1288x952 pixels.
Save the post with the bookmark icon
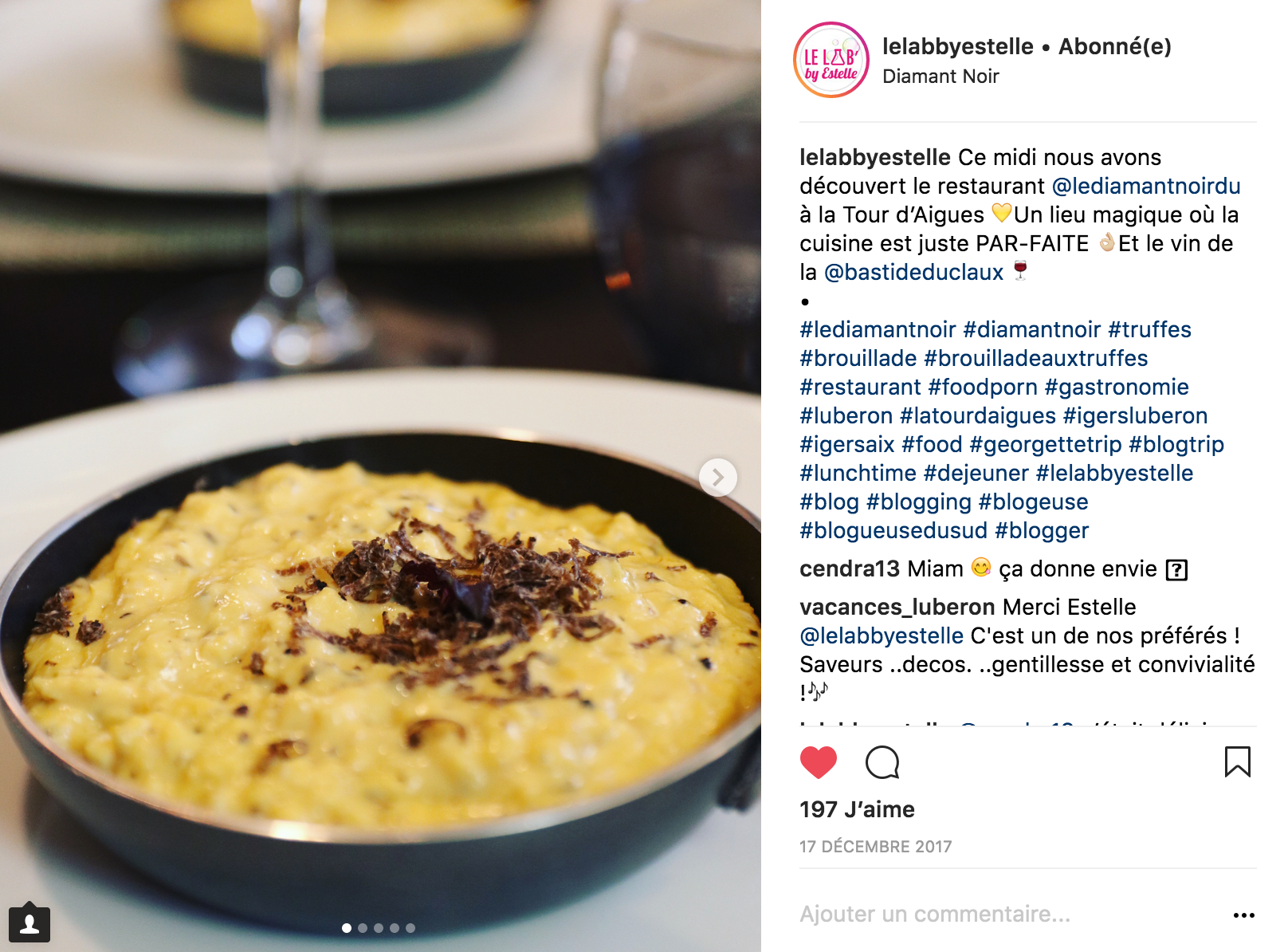(1237, 761)
